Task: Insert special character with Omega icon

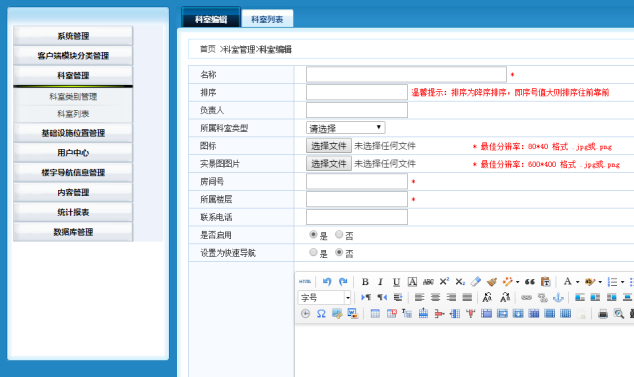Action: (321, 313)
